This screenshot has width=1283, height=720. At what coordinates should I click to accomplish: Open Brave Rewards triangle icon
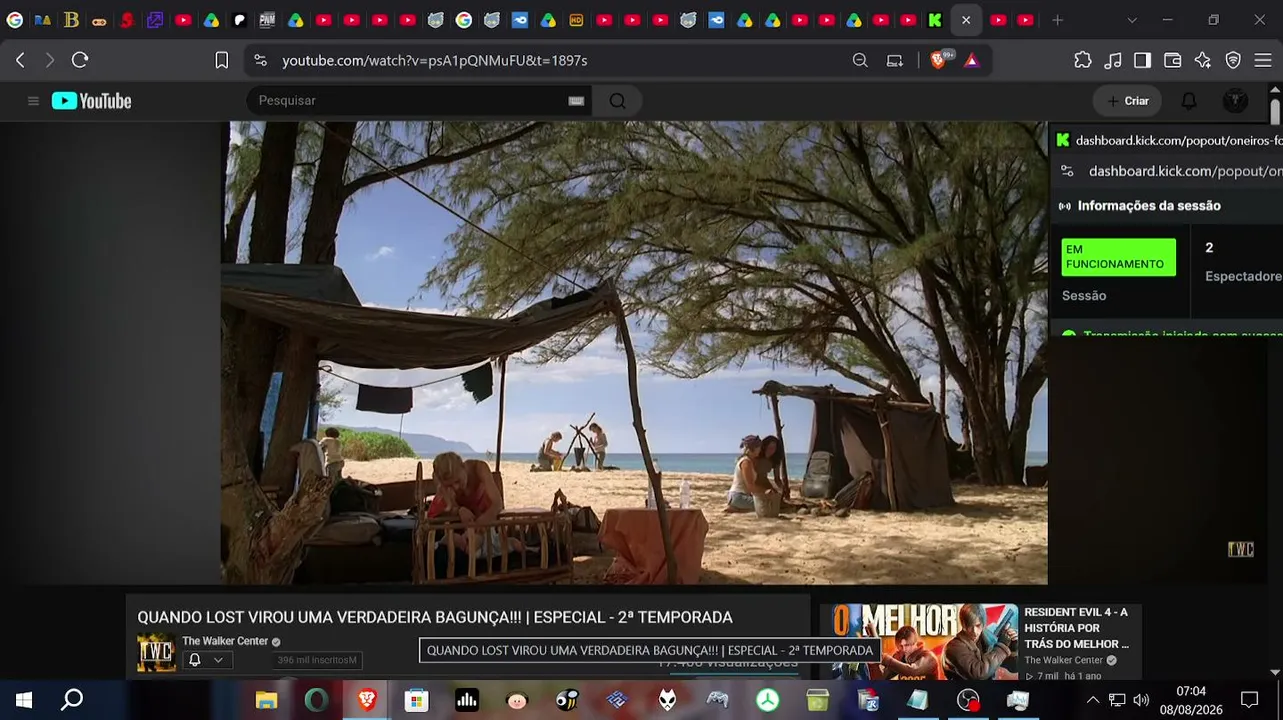tap(971, 60)
